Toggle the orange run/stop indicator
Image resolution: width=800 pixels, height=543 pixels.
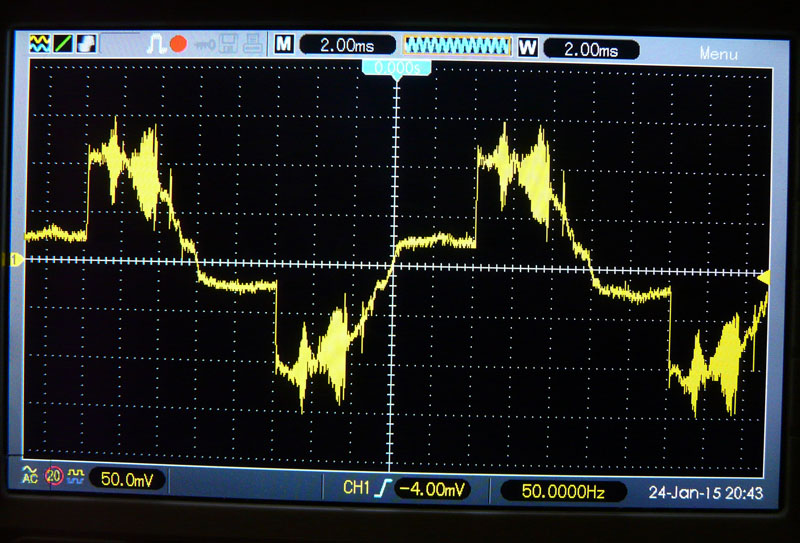[178, 45]
